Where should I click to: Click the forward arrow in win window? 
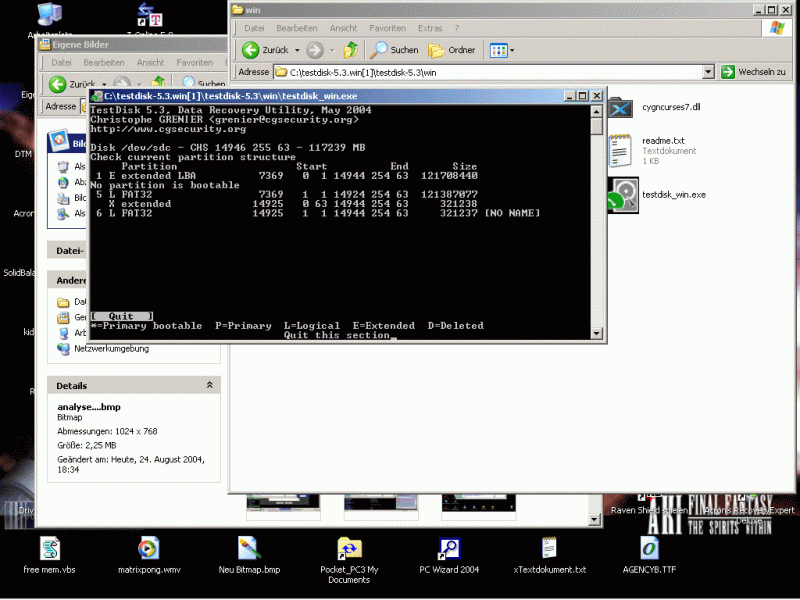[315, 50]
